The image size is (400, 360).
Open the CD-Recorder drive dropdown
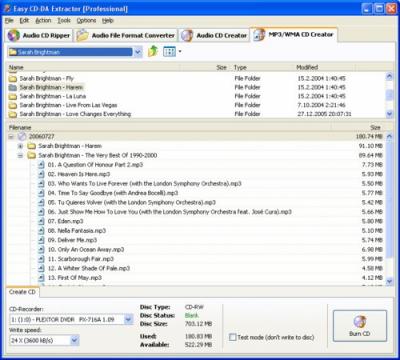129,320
